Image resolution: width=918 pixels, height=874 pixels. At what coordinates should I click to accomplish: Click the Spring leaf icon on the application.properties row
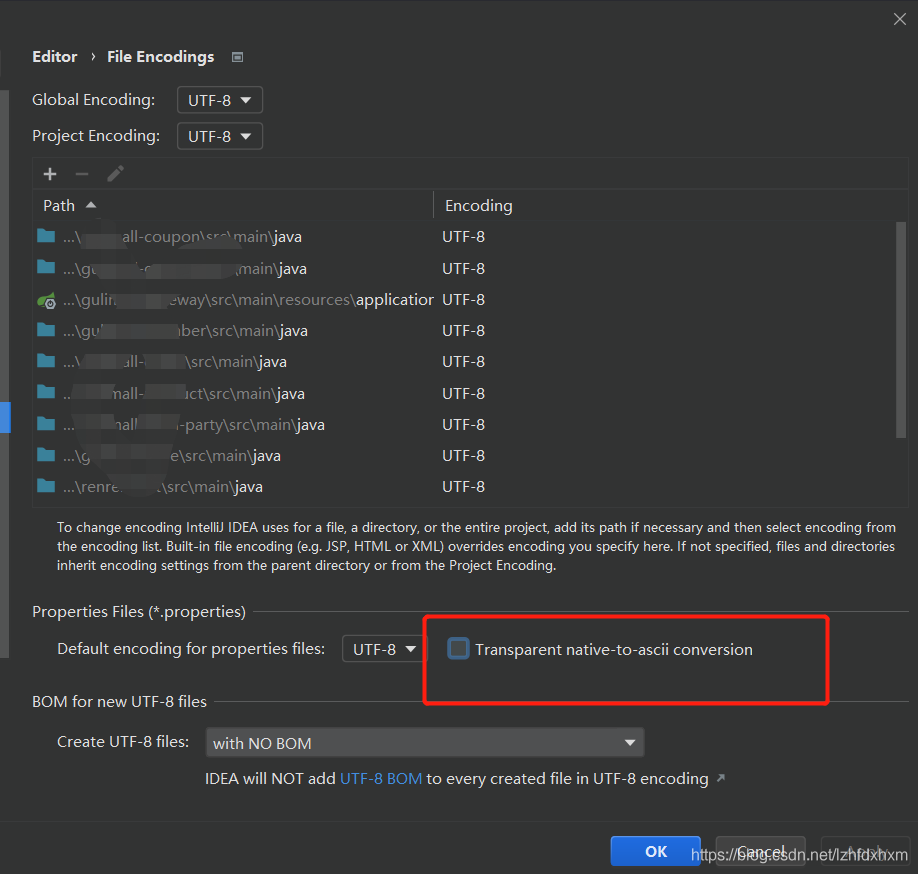[47, 299]
